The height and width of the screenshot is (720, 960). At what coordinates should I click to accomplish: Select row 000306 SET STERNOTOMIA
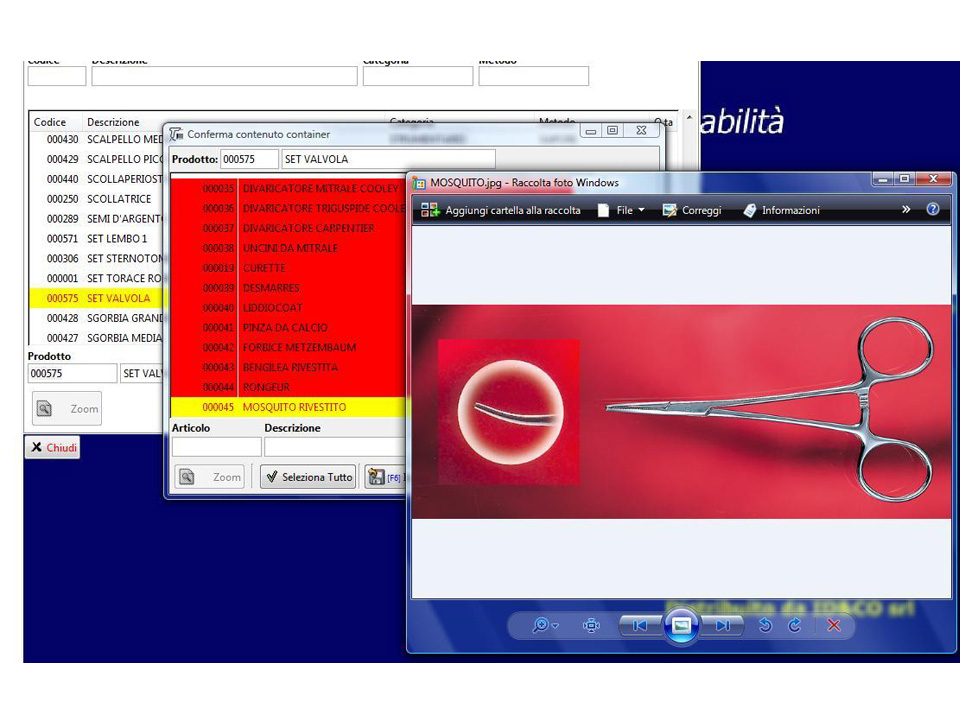pos(96,258)
